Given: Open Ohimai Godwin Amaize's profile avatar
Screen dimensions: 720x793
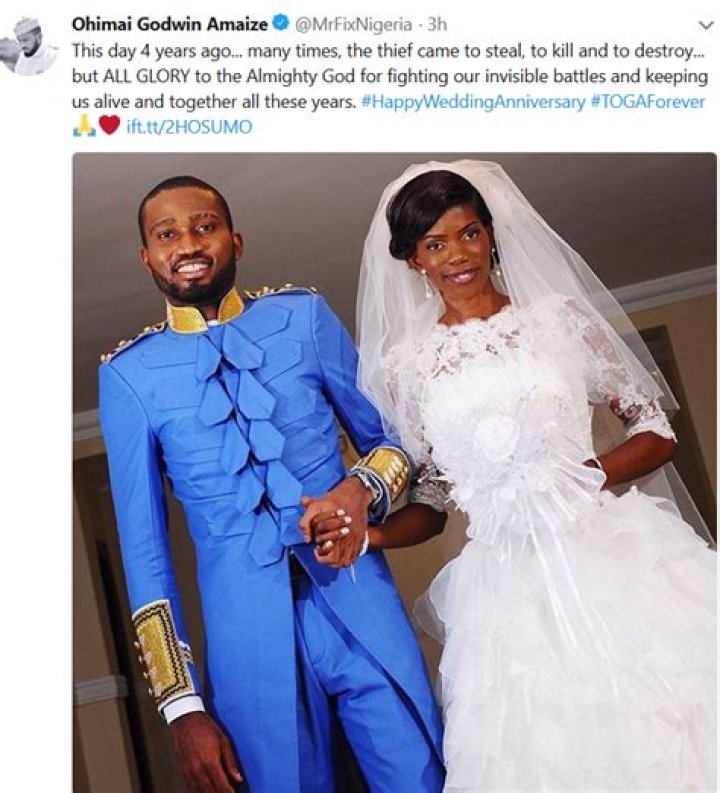Looking at the screenshot, I should click(x=29, y=46).
